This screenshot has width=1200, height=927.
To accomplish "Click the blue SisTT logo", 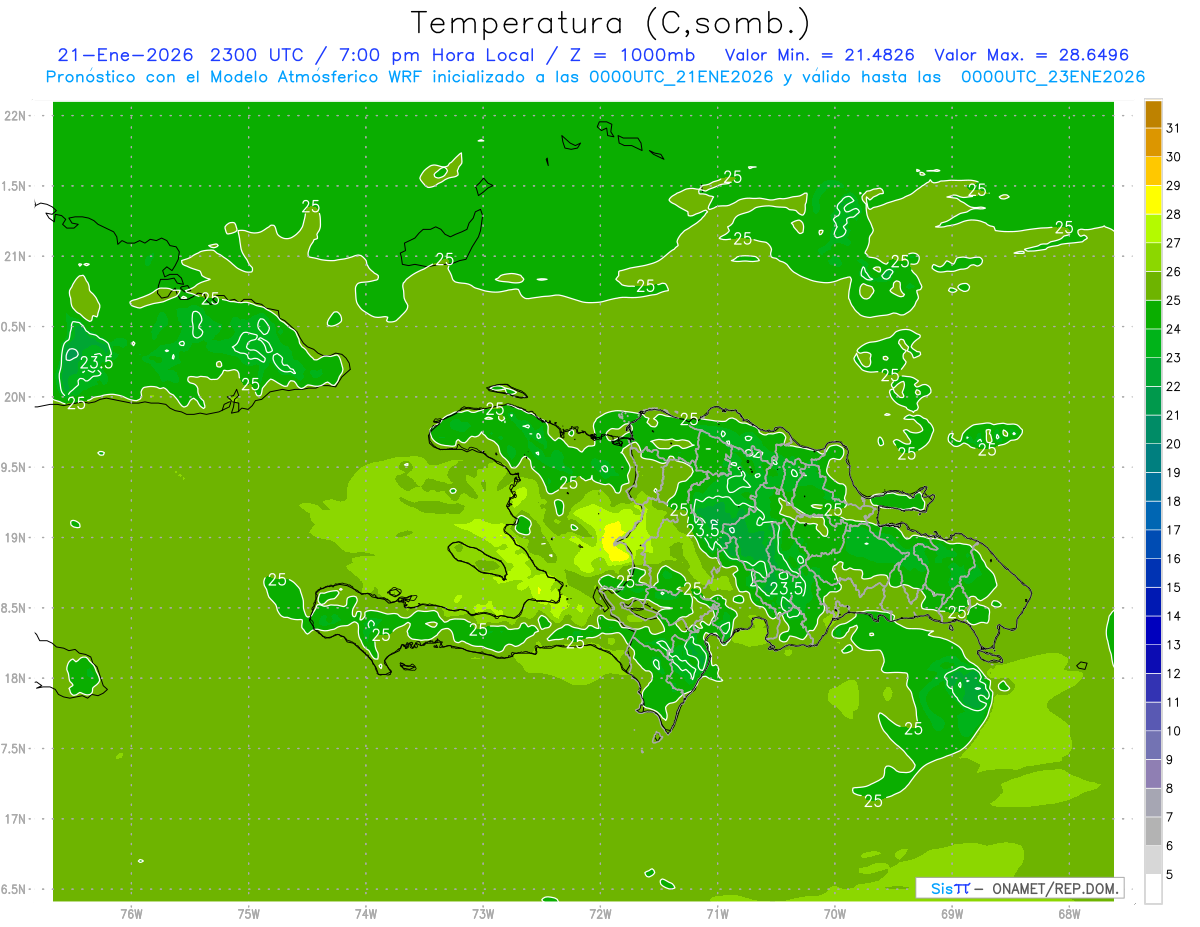I will point(950,888).
